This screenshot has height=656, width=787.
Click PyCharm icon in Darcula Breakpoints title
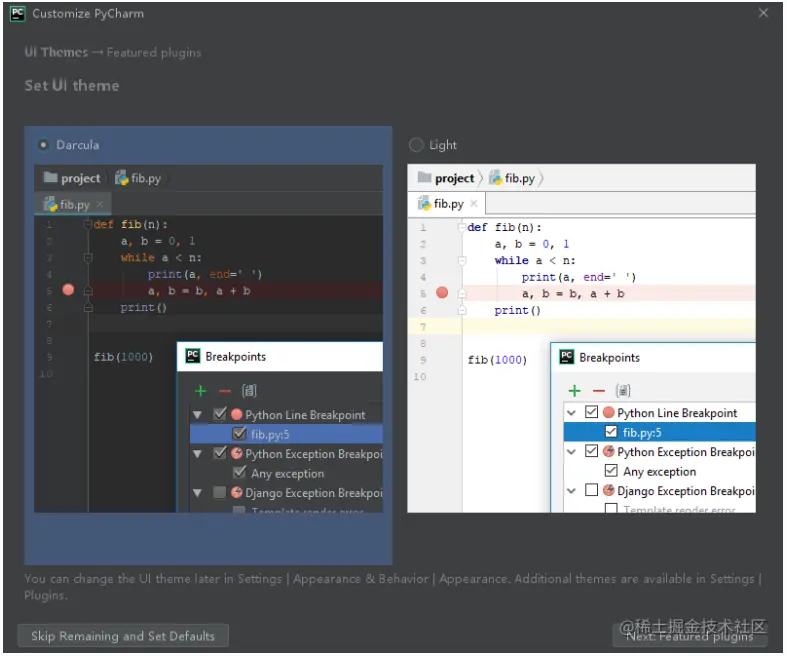[x=193, y=356]
